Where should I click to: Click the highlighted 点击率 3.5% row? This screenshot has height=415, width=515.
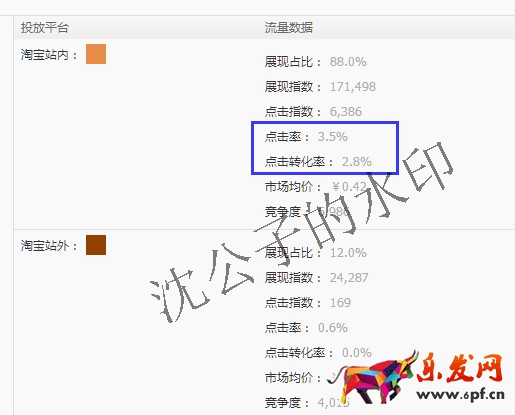(x=306, y=137)
